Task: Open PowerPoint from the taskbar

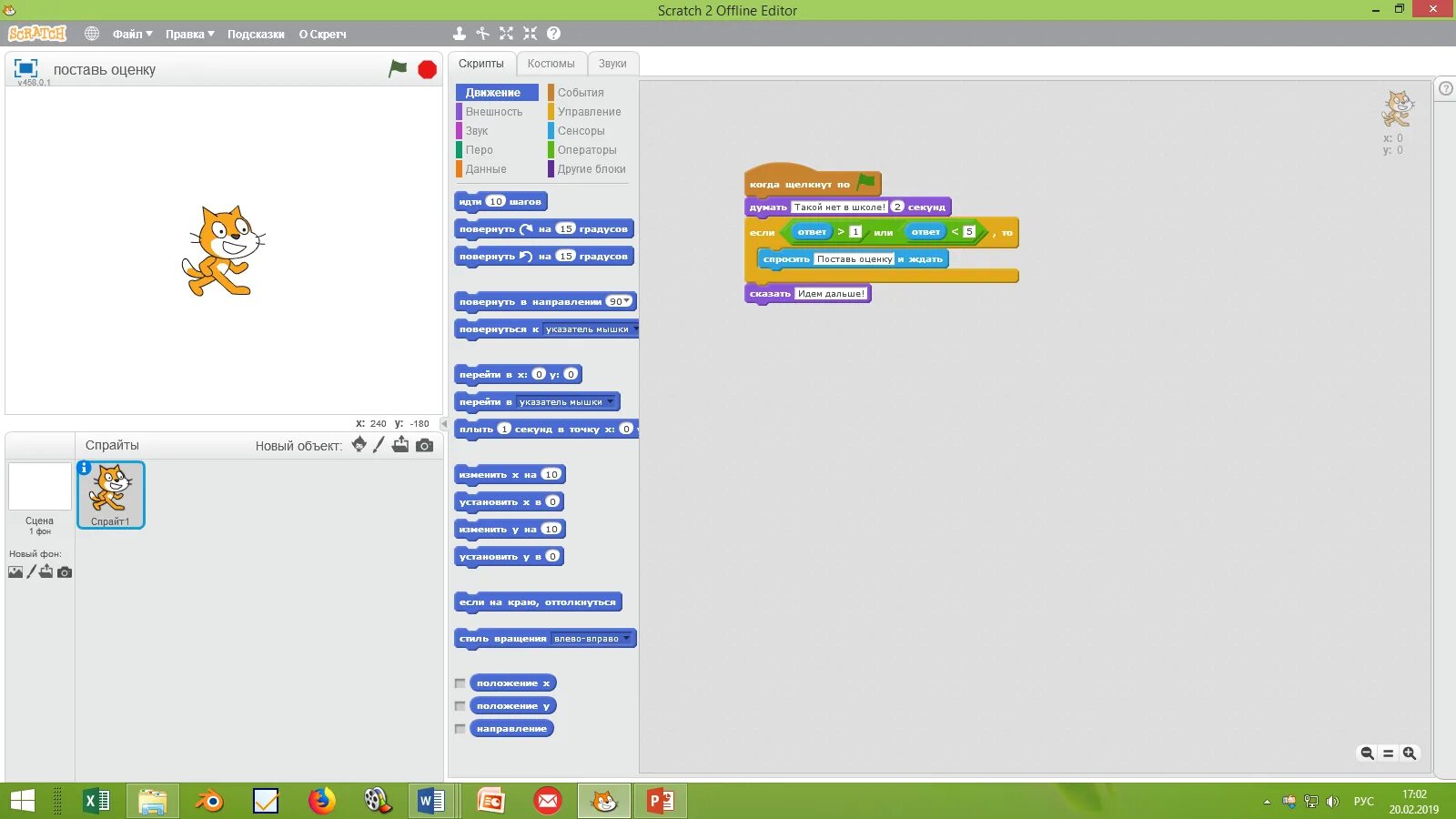Action: click(661, 801)
